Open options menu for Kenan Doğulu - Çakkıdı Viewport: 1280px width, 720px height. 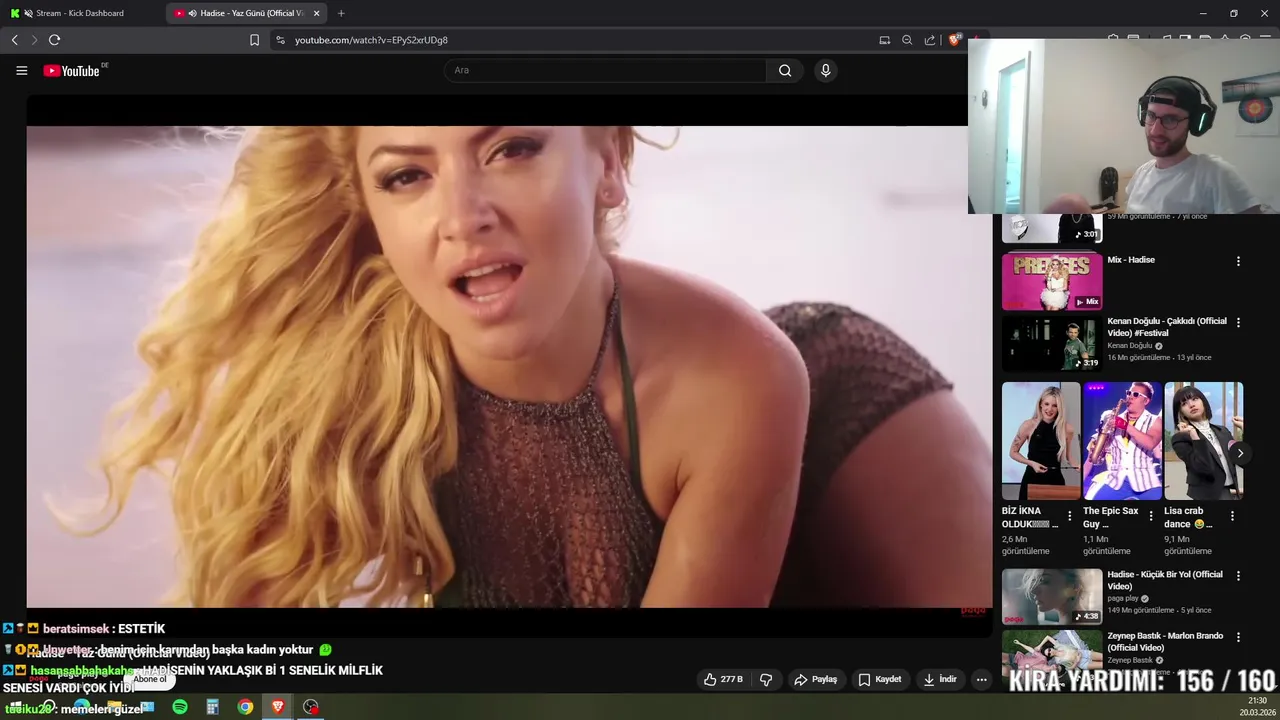[x=1238, y=323]
